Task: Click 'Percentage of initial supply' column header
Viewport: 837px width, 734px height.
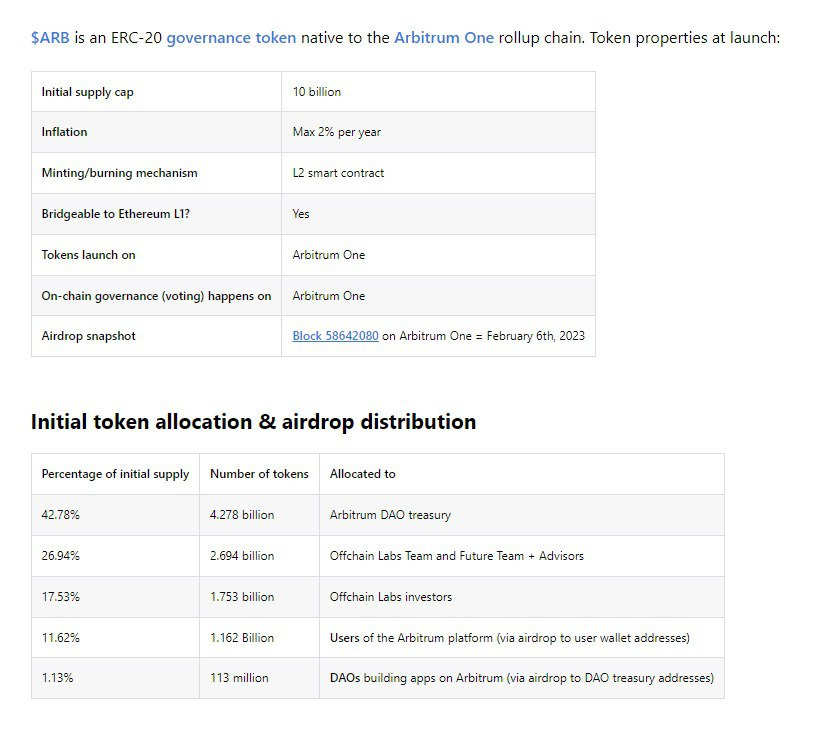Action: (x=115, y=474)
